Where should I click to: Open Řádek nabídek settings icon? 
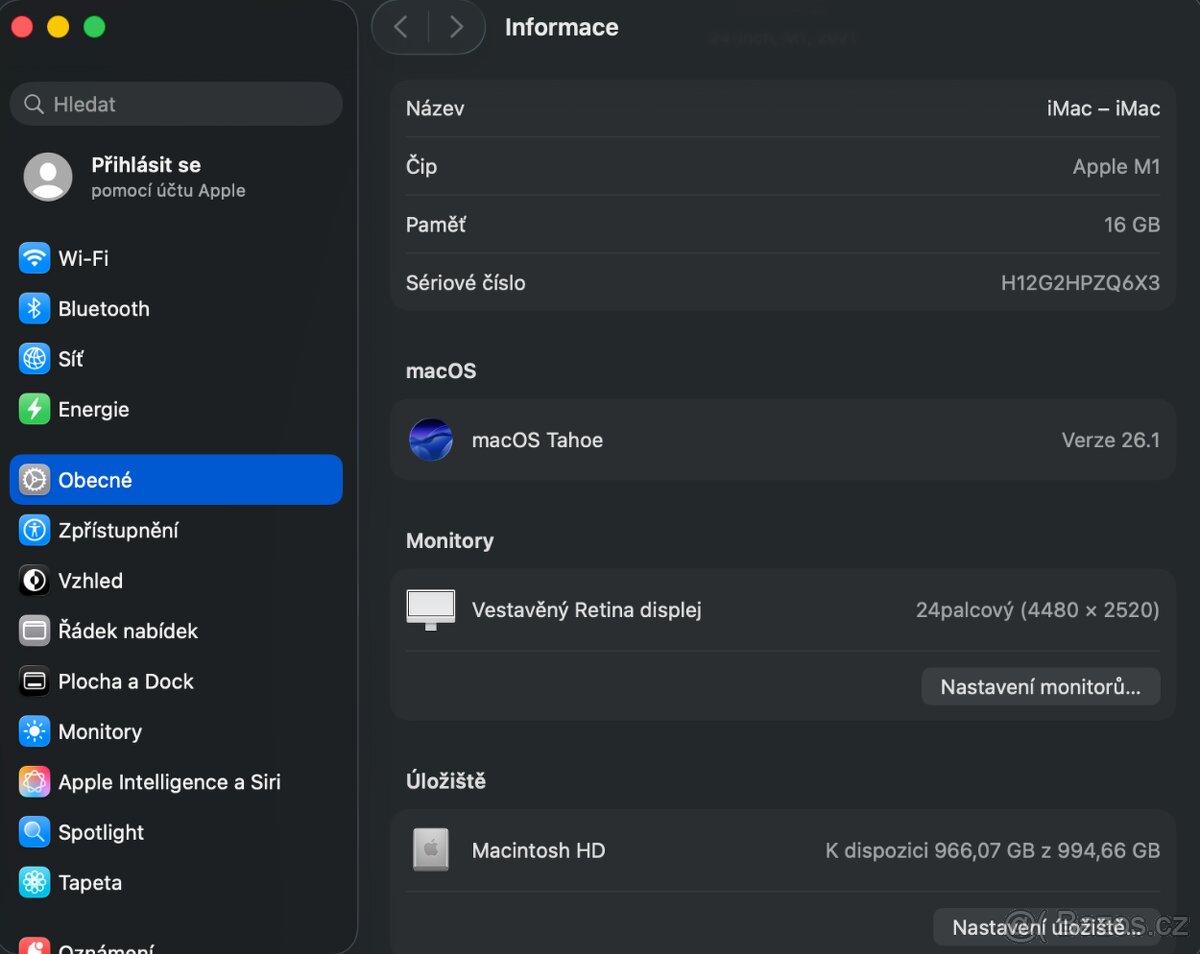[34, 631]
